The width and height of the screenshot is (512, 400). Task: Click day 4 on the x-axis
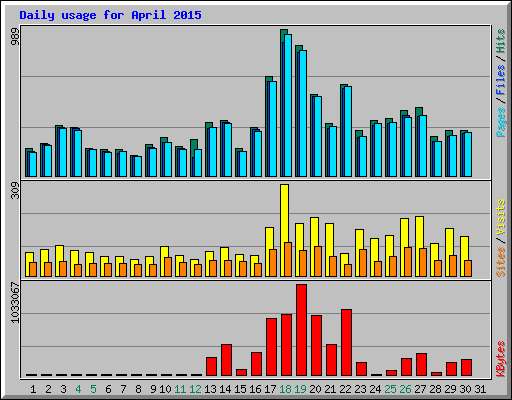78,389
